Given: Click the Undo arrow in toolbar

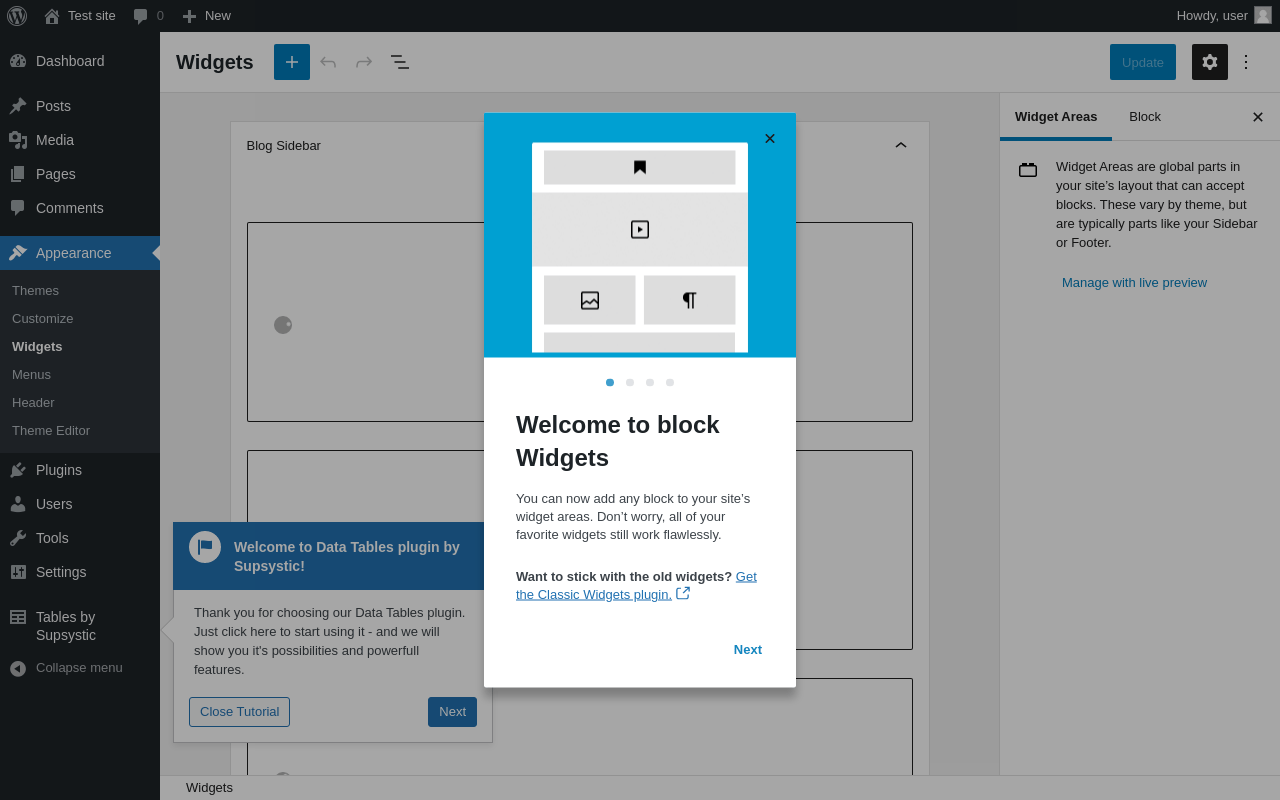Looking at the screenshot, I should click(328, 62).
